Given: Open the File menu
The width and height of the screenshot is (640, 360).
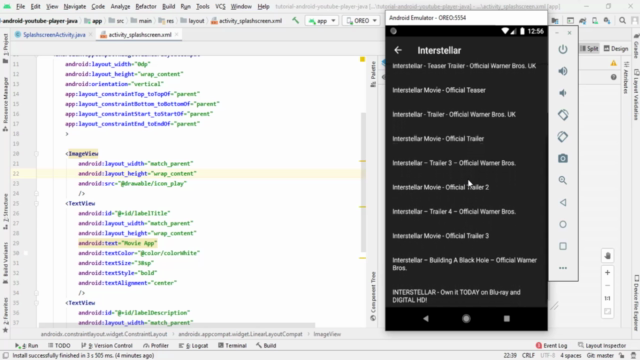Looking at the screenshot, I should 20,7.
